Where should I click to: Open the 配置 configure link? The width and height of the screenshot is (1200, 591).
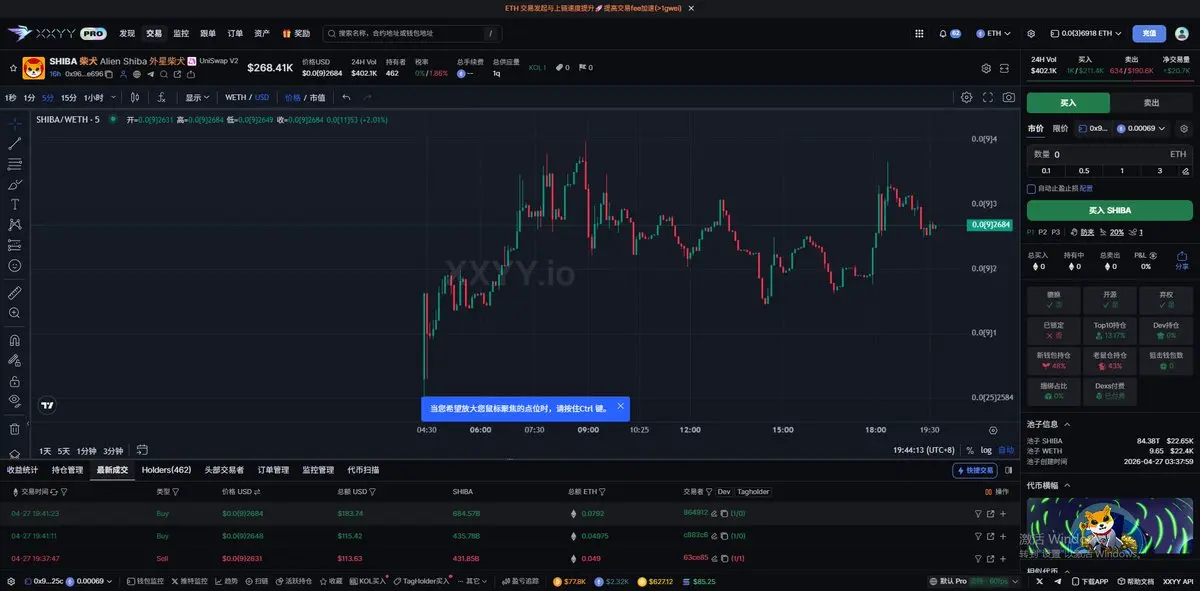coord(1086,188)
